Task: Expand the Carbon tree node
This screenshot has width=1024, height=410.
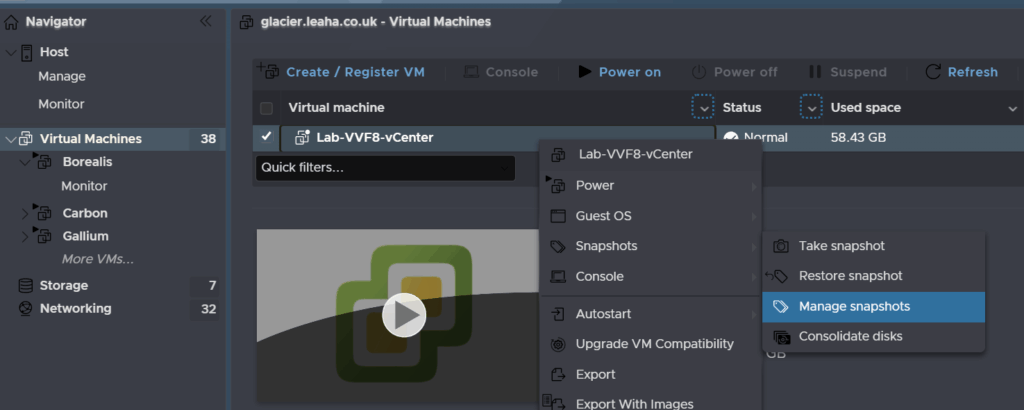Action: (25, 213)
